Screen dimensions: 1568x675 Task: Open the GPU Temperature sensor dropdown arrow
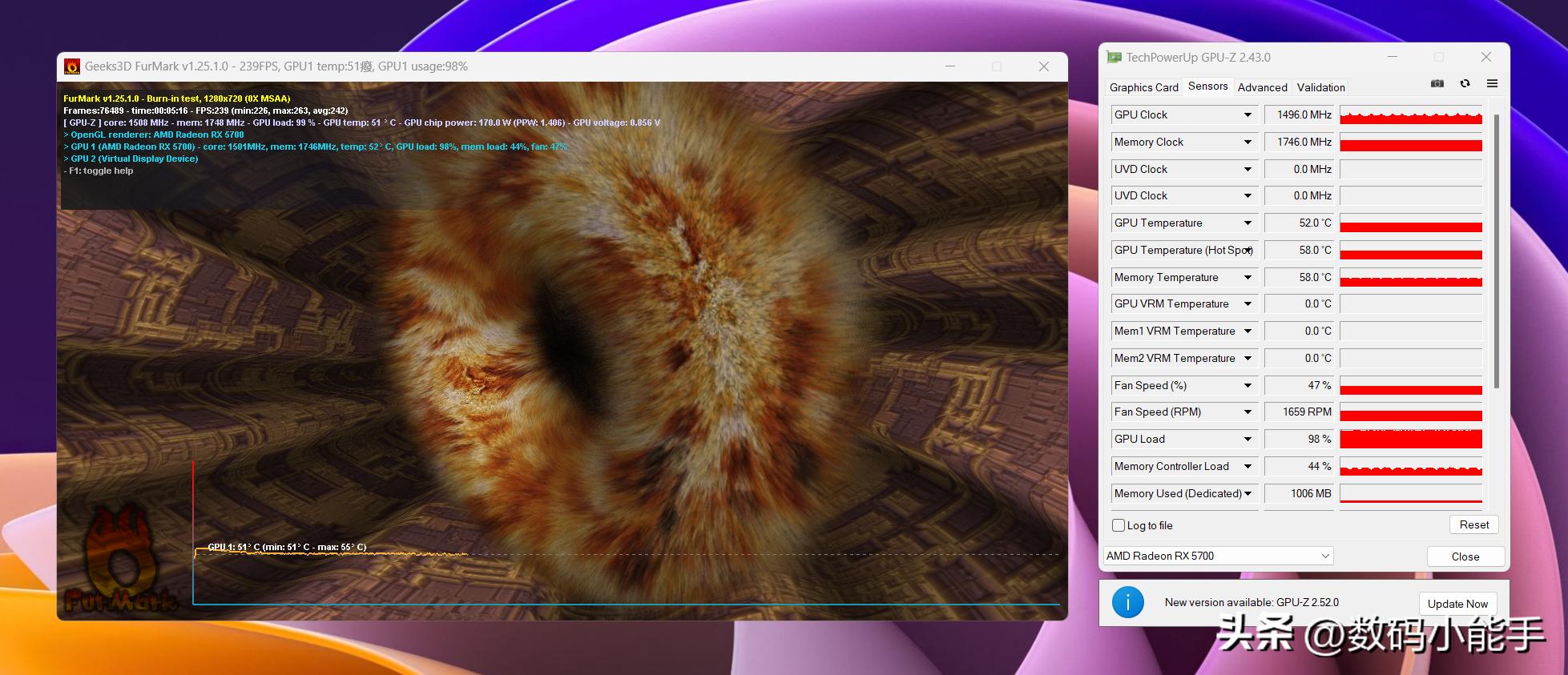tap(1248, 223)
